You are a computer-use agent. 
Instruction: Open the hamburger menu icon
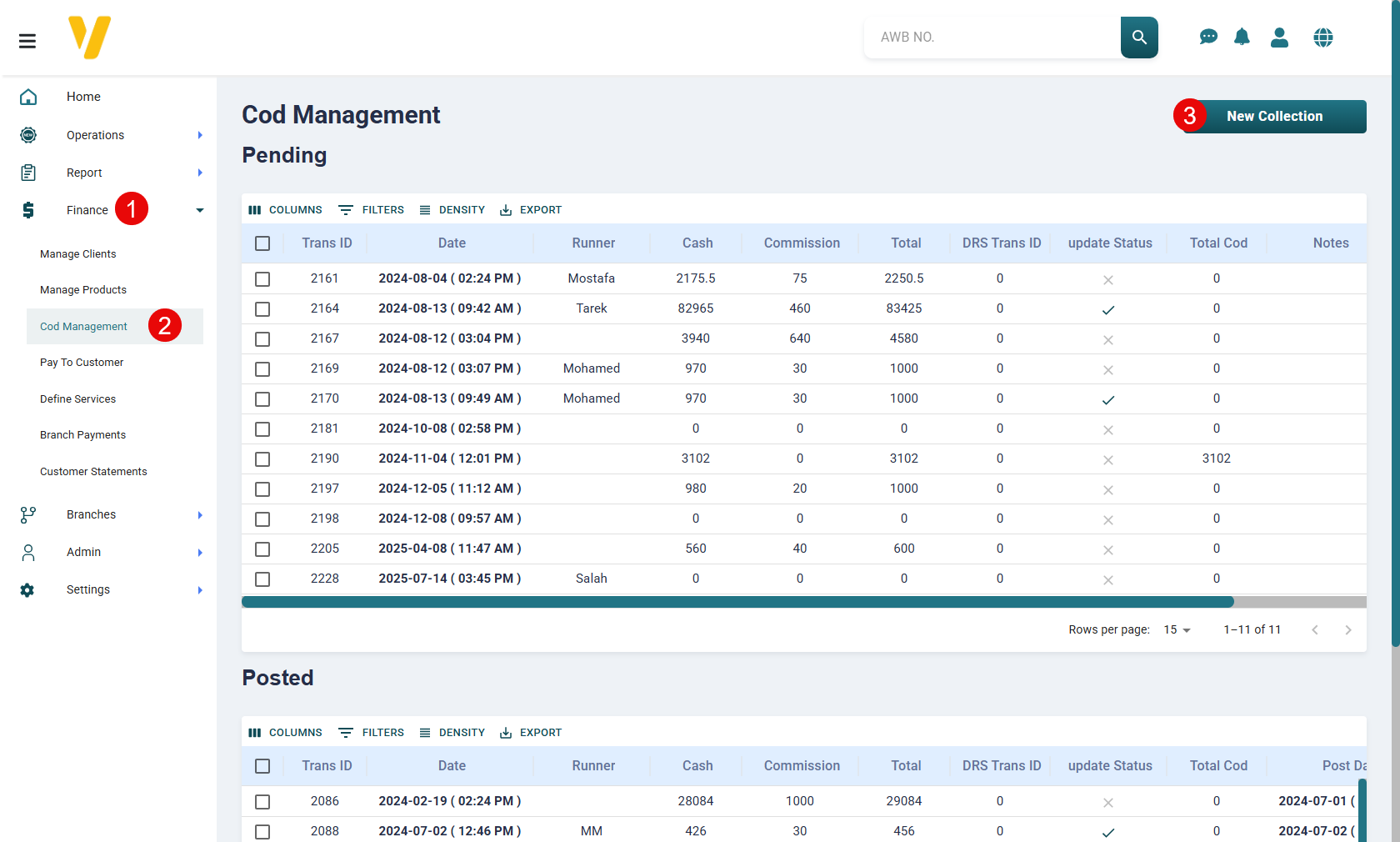(x=27, y=41)
